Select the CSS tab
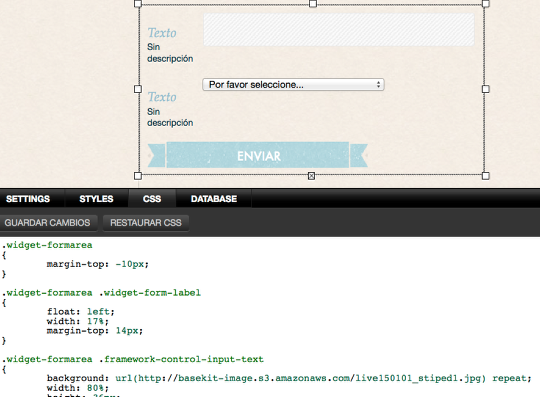Image resolution: width=540 pixels, height=397 pixels. pyautogui.click(x=152, y=199)
